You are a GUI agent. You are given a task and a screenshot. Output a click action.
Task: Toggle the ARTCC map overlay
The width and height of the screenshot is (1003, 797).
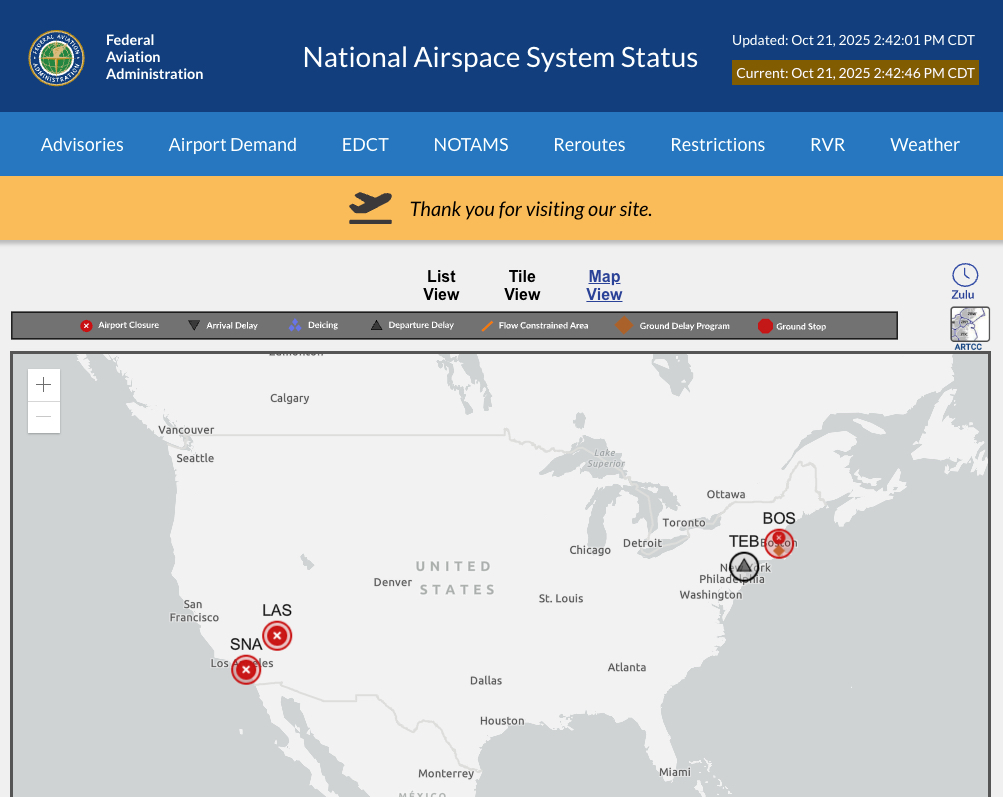tap(969, 326)
